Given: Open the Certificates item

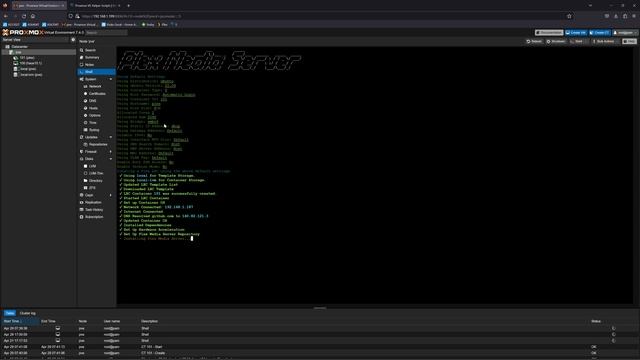Looking at the screenshot, I should click(97, 93).
